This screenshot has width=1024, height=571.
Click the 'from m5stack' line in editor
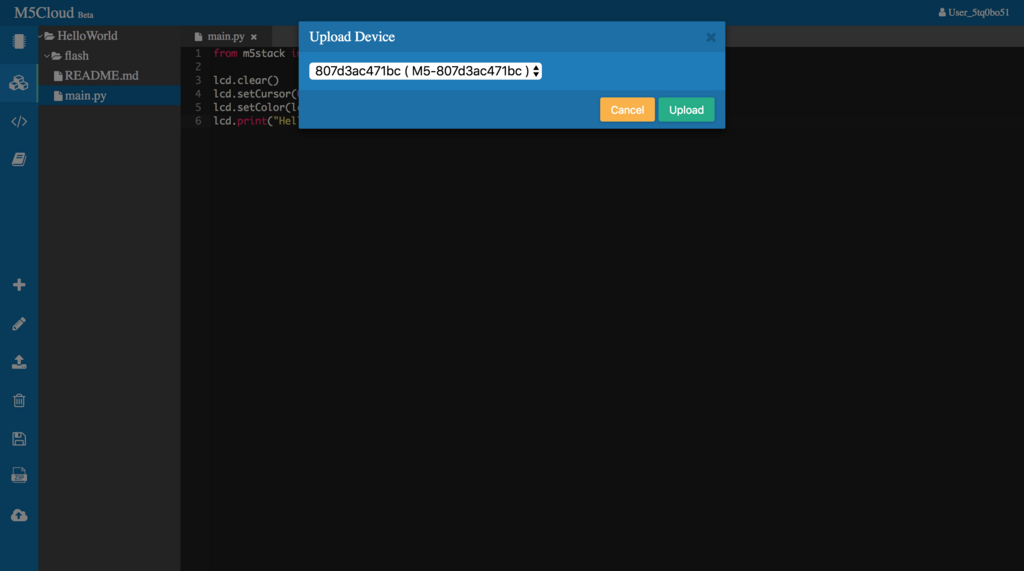click(255, 54)
